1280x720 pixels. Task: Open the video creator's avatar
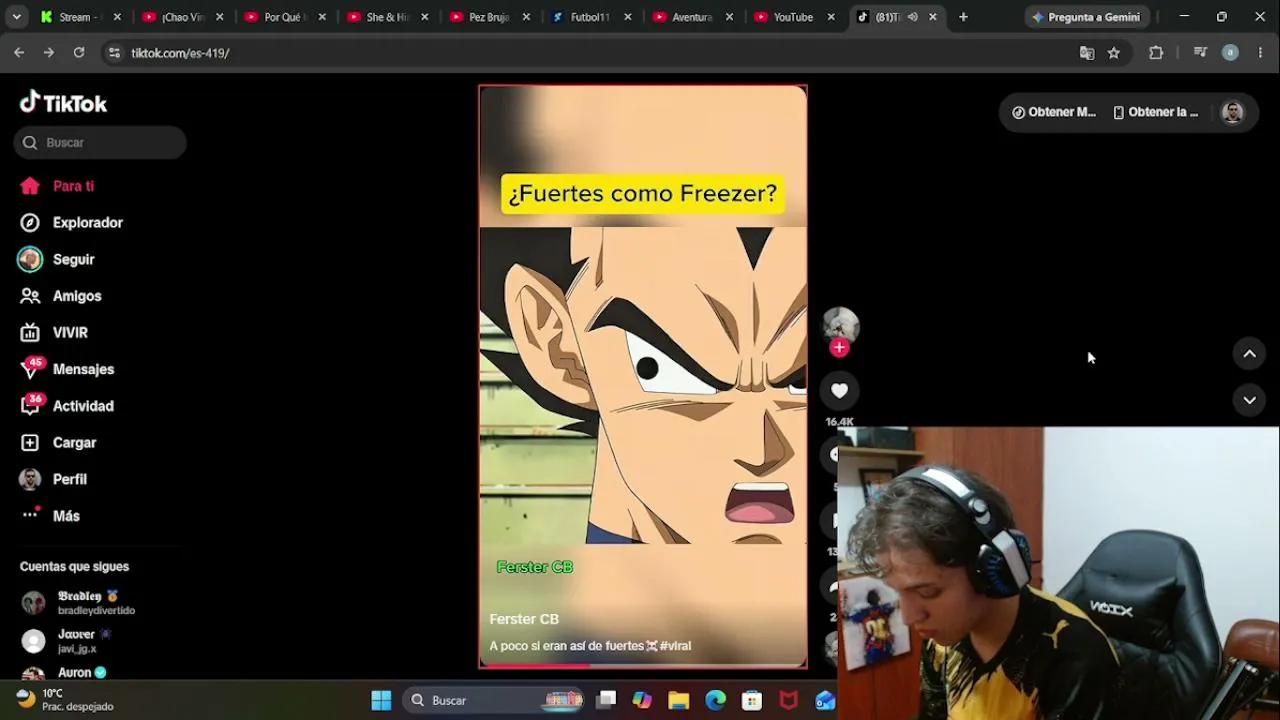840,325
